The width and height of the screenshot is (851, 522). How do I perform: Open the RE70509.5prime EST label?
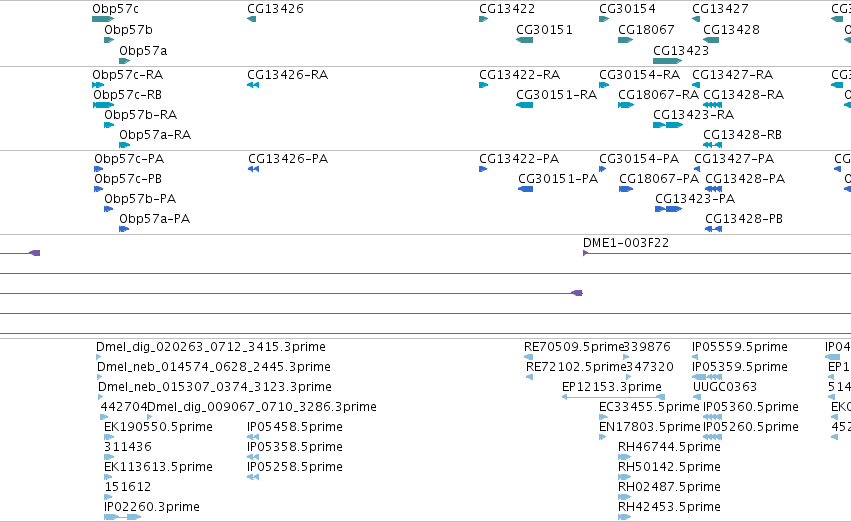(x=574, y=347)
